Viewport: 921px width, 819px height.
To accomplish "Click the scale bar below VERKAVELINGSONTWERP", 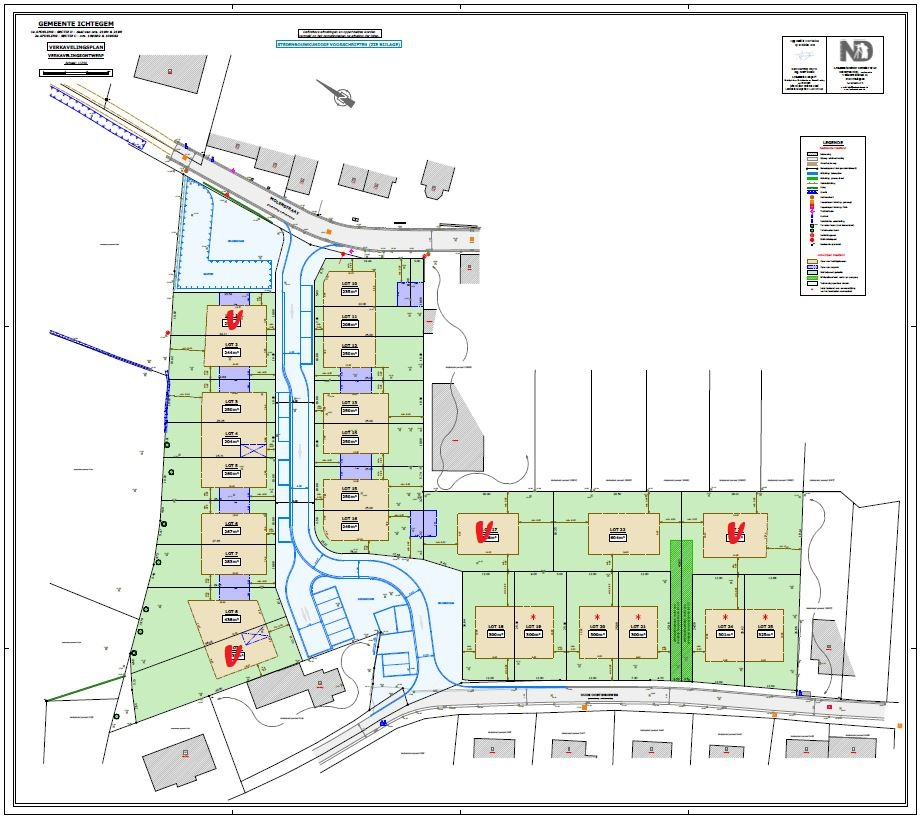I will point(76,72).
